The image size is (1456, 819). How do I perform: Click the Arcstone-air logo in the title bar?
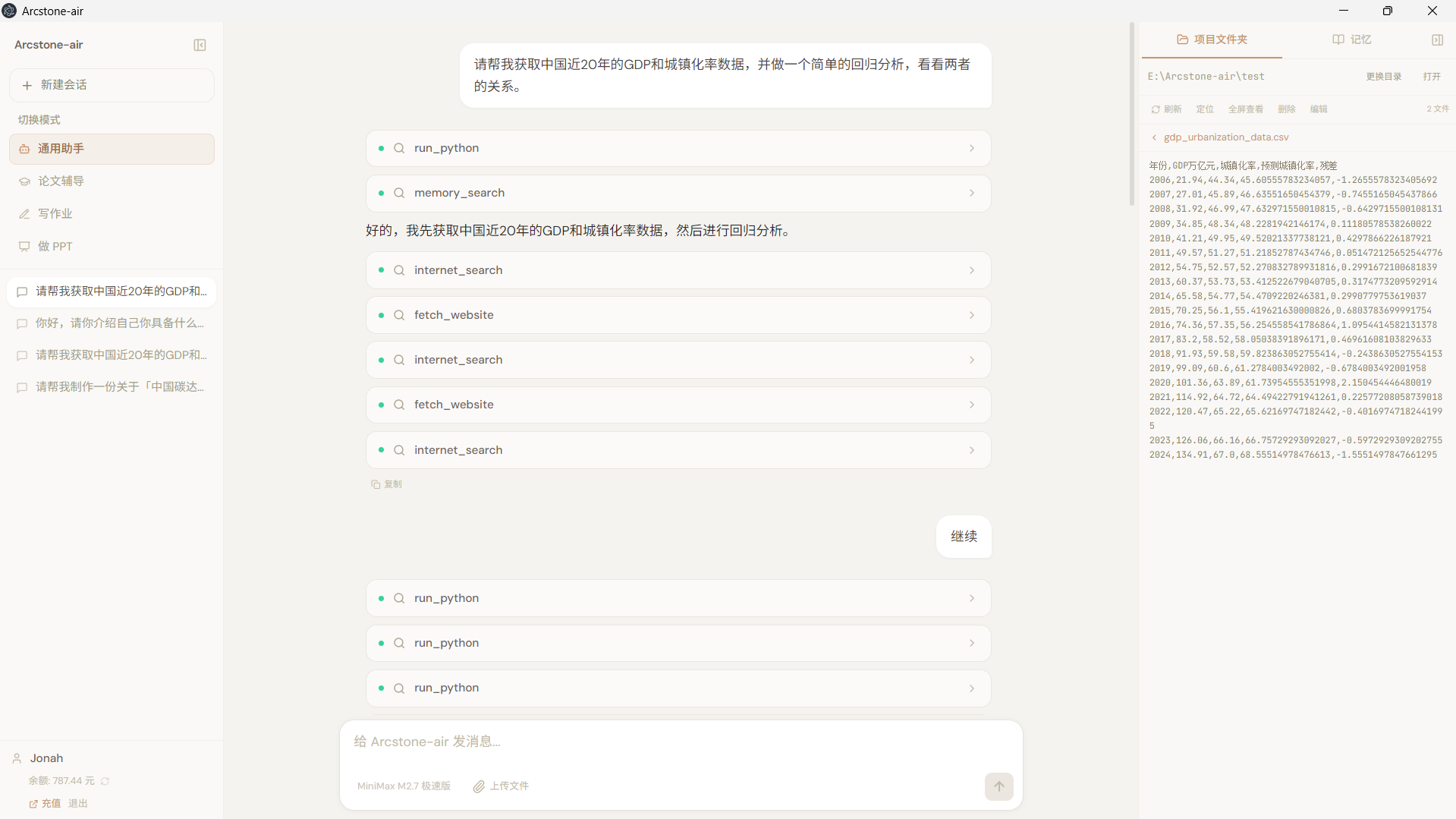pyautogui.click(x=11, y=11)
